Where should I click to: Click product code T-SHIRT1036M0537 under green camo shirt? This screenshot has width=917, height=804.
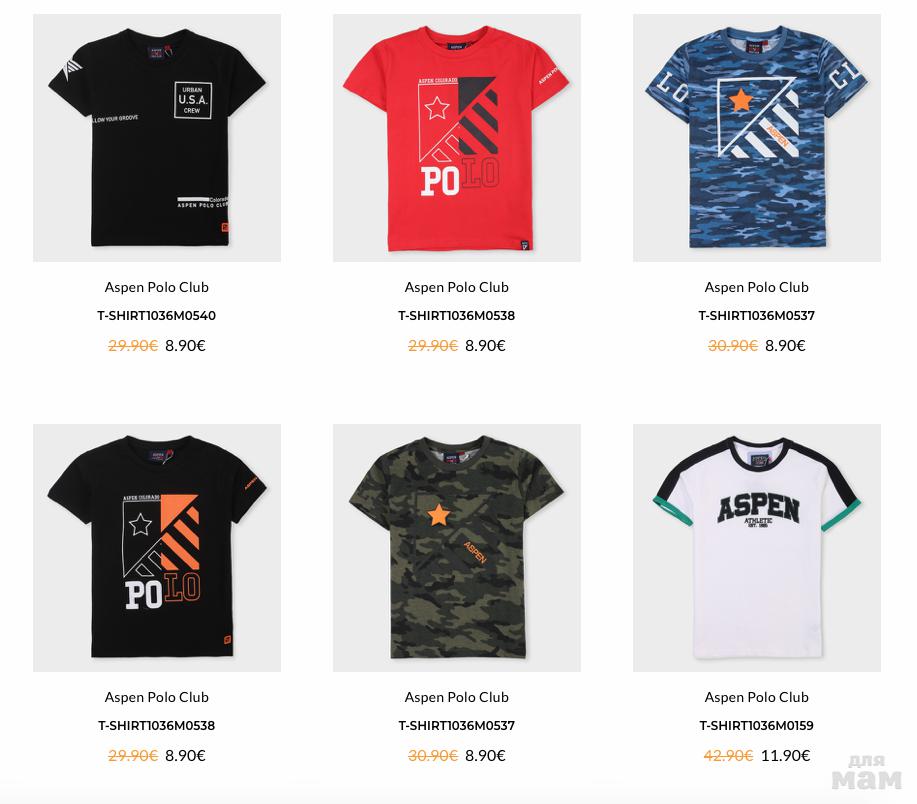tap(457, 726)
